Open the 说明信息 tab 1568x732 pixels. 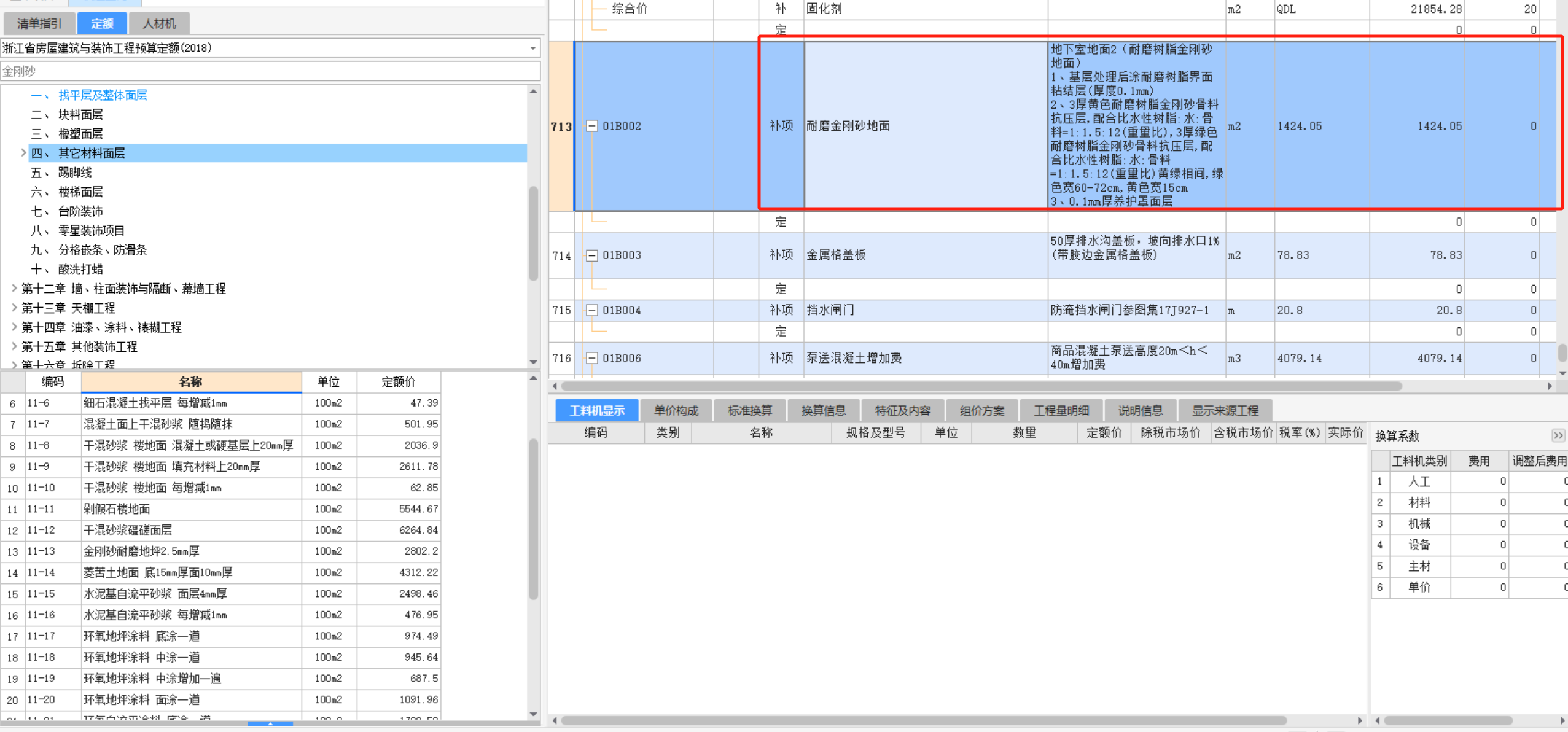coord(1141,410)
